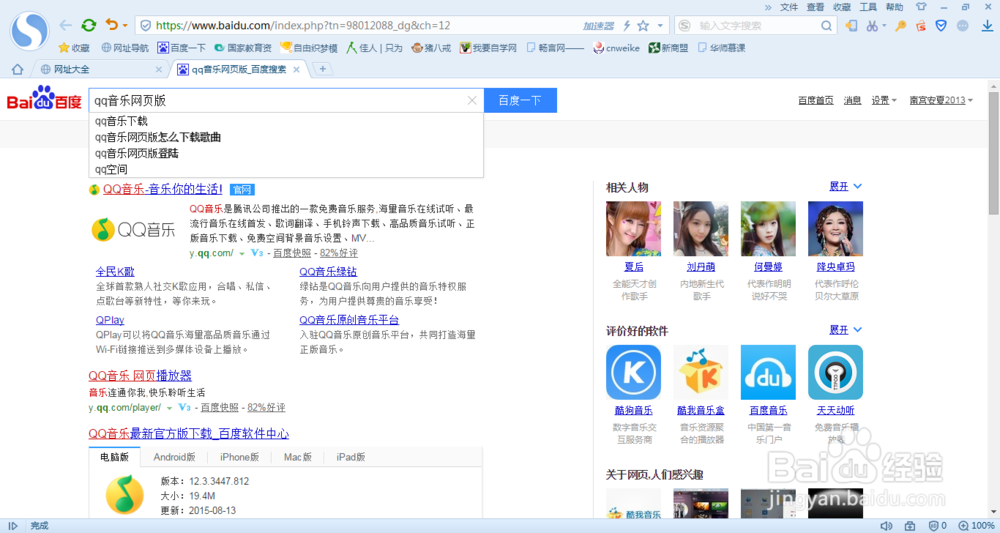Close the qq音乐网页版_百度搜索 tab
The height and width of the screenshot is (533, 1000).
click(x=297, y=69)
